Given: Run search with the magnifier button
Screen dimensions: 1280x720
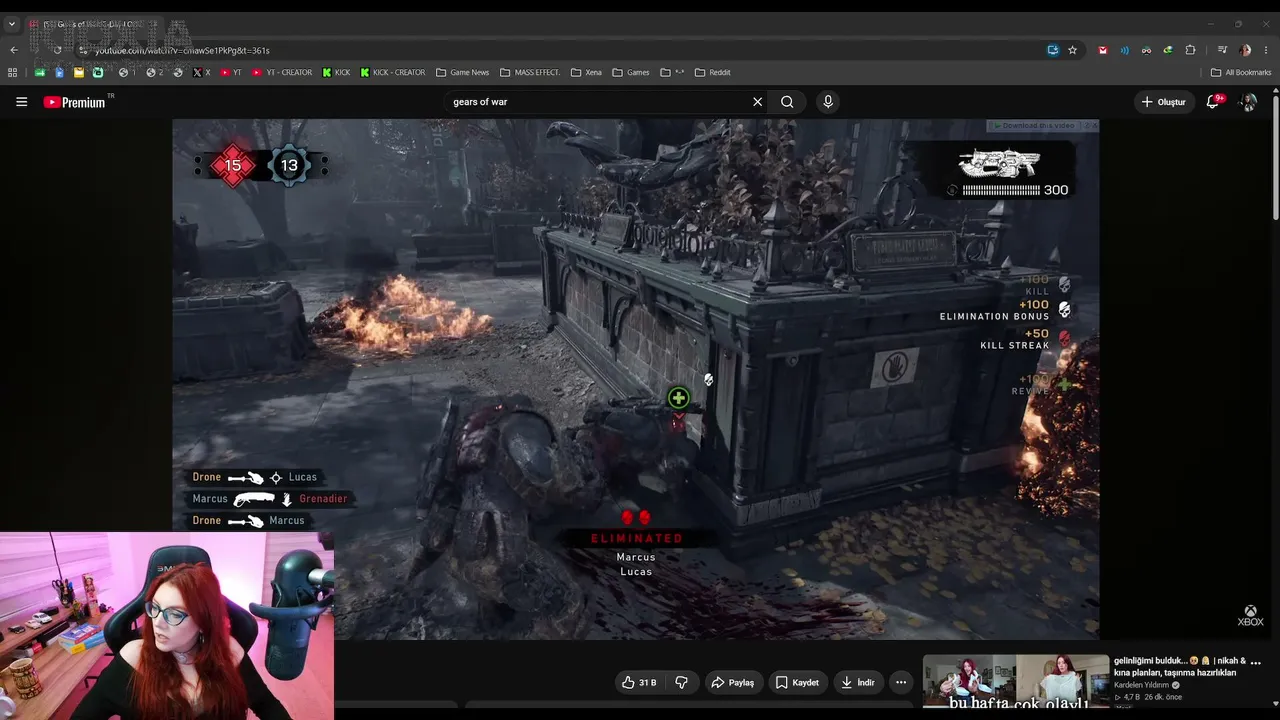Looking at the screenshot, I should 787,102.
